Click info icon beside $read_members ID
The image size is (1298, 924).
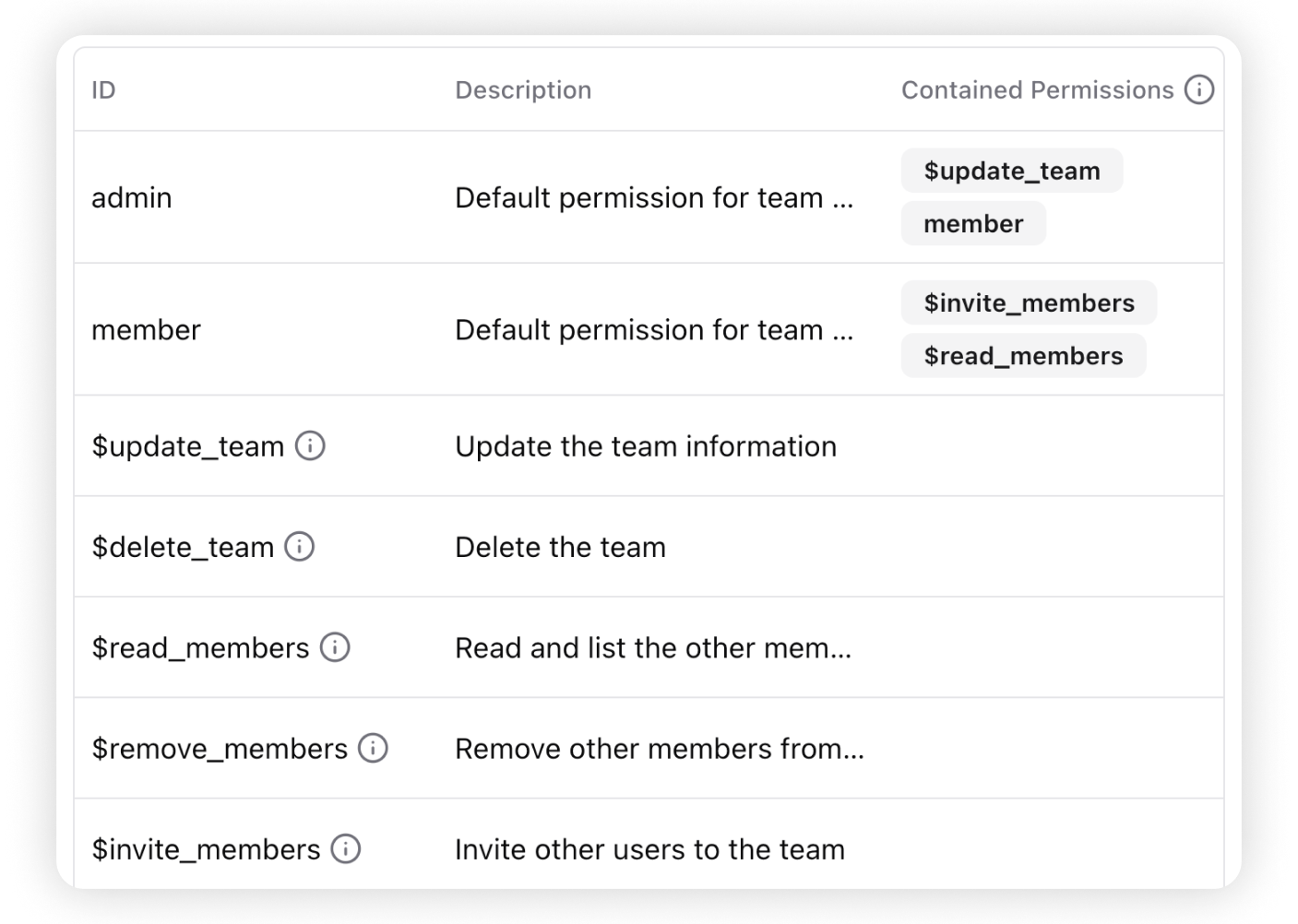(x=335, y=647)
